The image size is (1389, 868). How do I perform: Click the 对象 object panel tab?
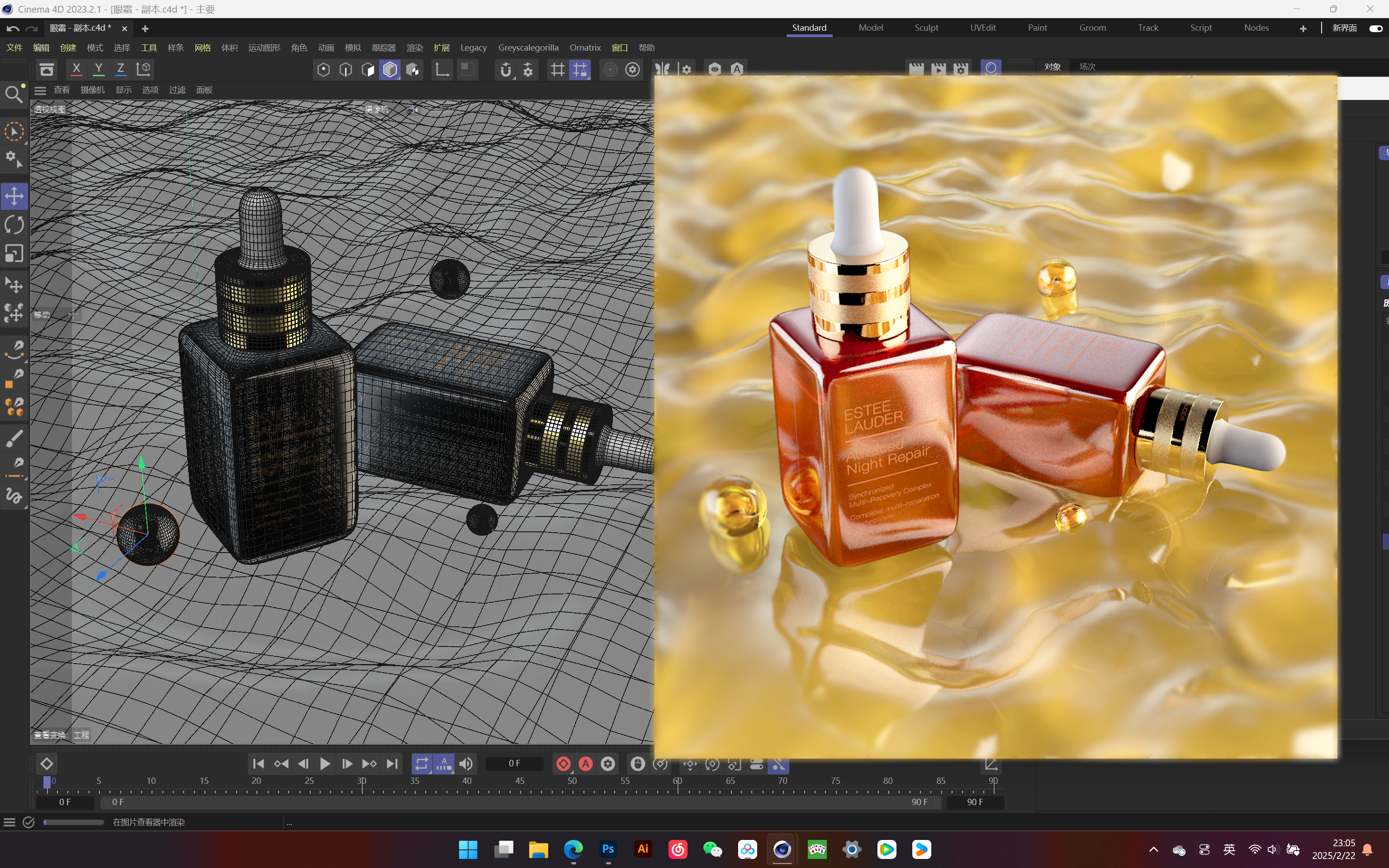tap(1052, 66)
